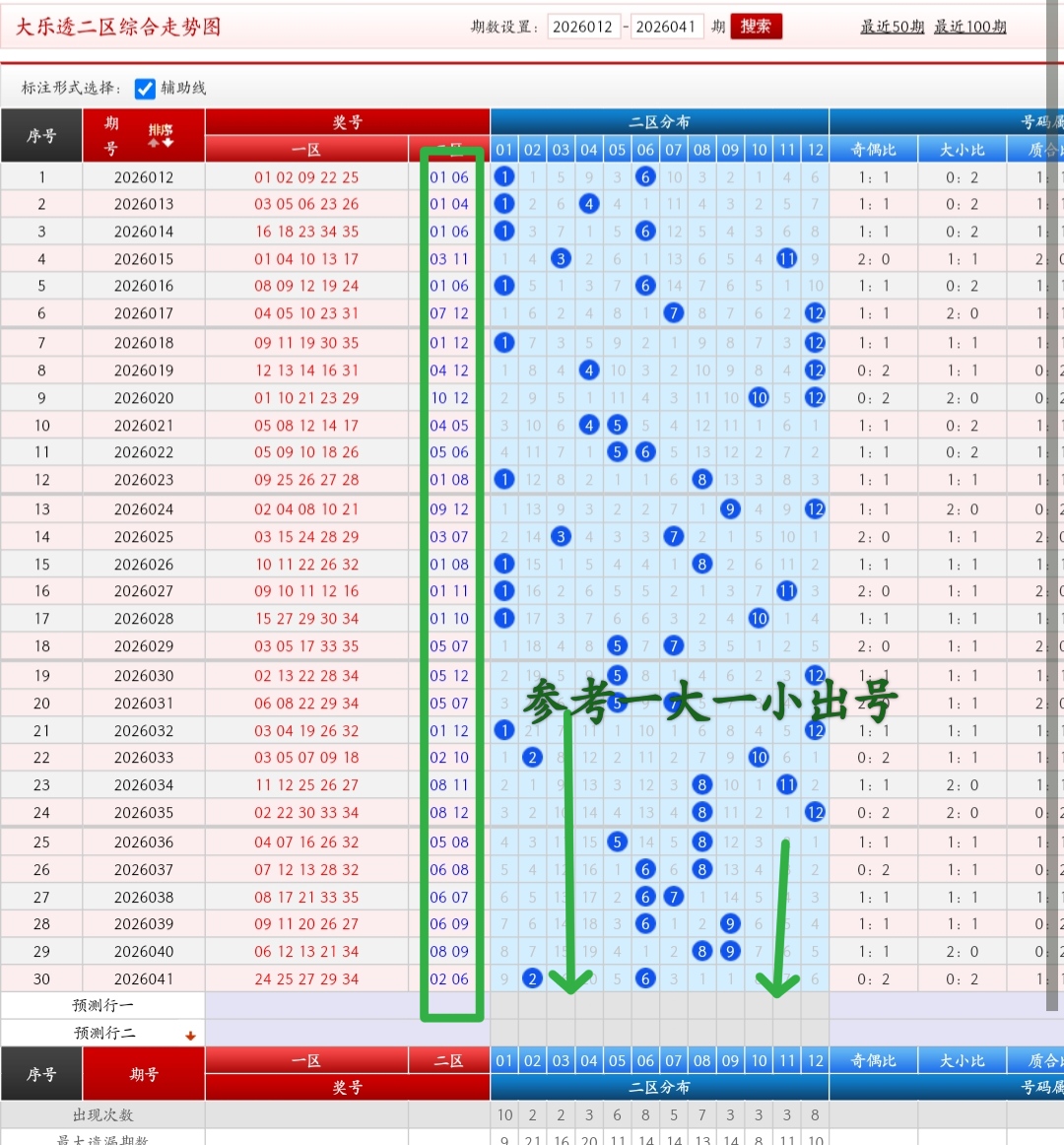Focus the end period field showing 2026041
Image resolution: width=1064 pixels, height=1145 pixels.
(x=665, y=27)
